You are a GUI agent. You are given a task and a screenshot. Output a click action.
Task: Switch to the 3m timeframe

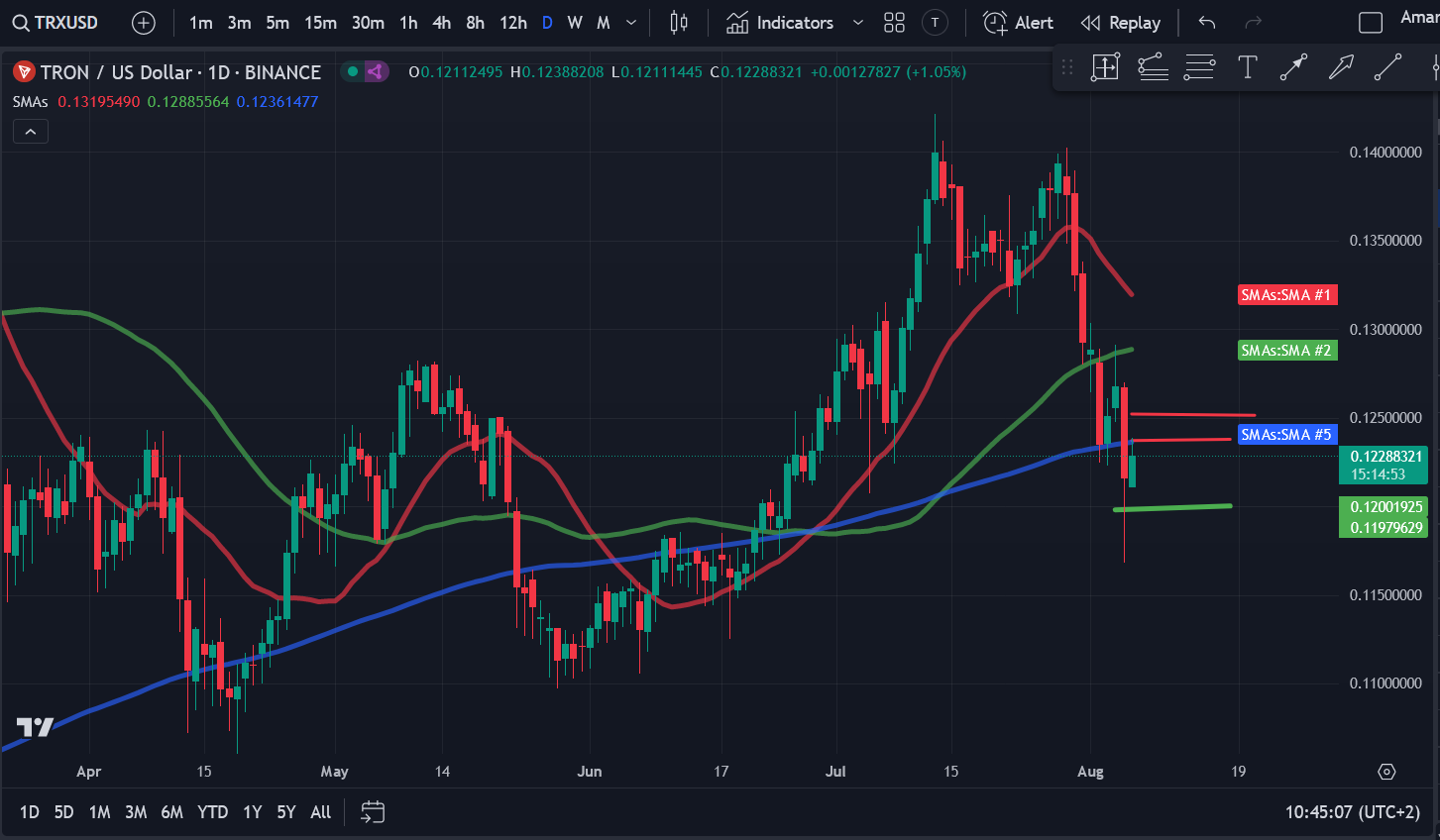tap(239, 23)
